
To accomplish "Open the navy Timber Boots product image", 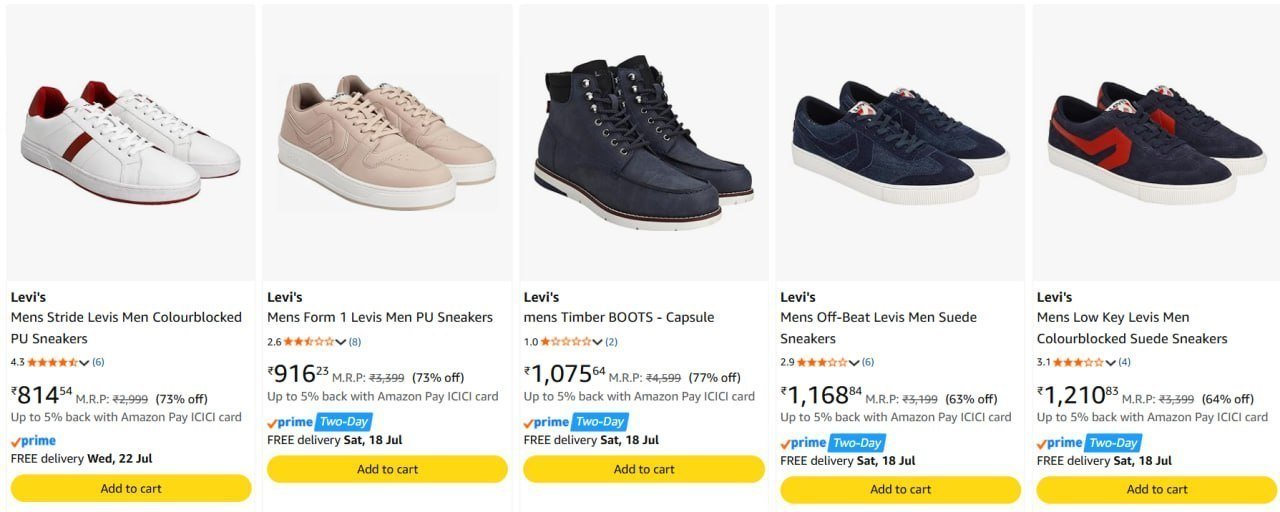I will coord(644,142).
